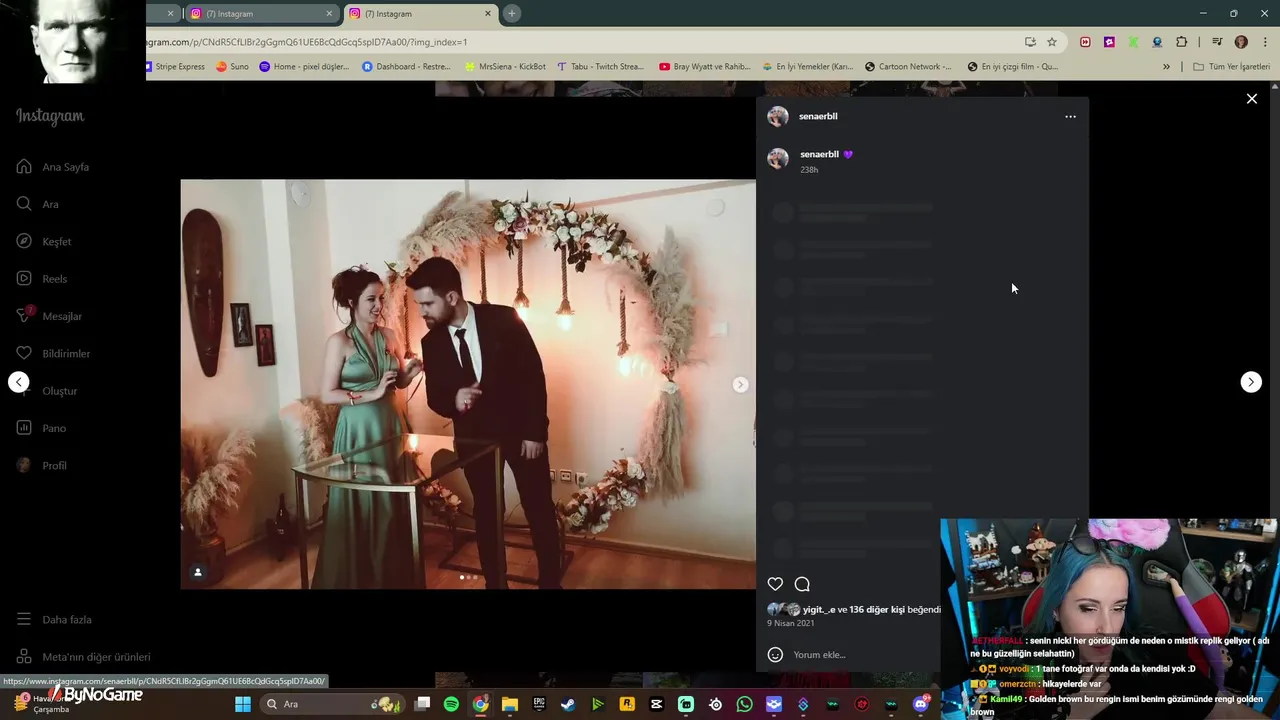Open the Extensions puzzle icon
The height and width of the screenshot is (720, 1280).
pyautogui.click(x=1181, y=42)
